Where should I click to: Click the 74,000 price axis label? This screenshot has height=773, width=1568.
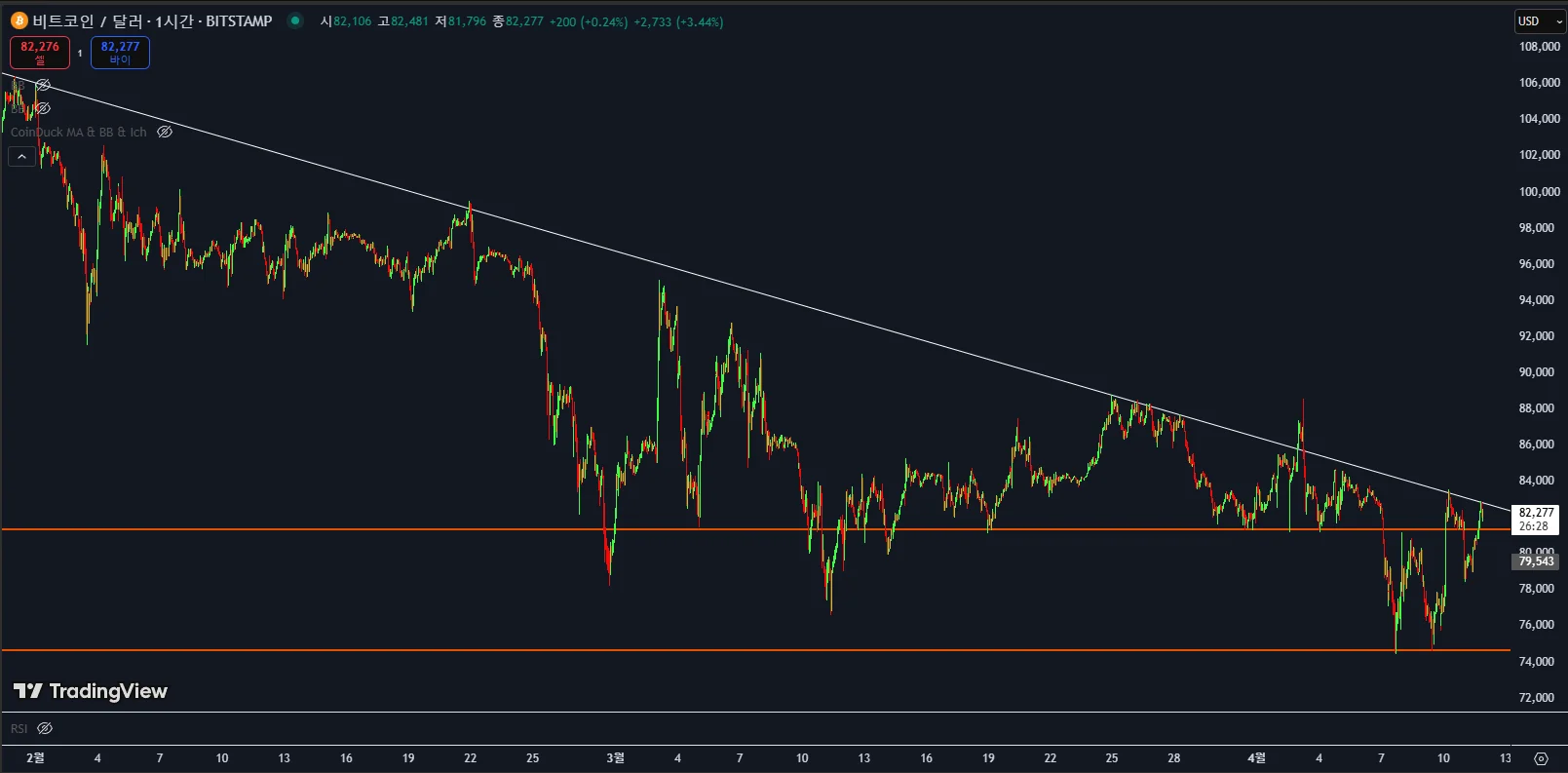point(1536,662)
